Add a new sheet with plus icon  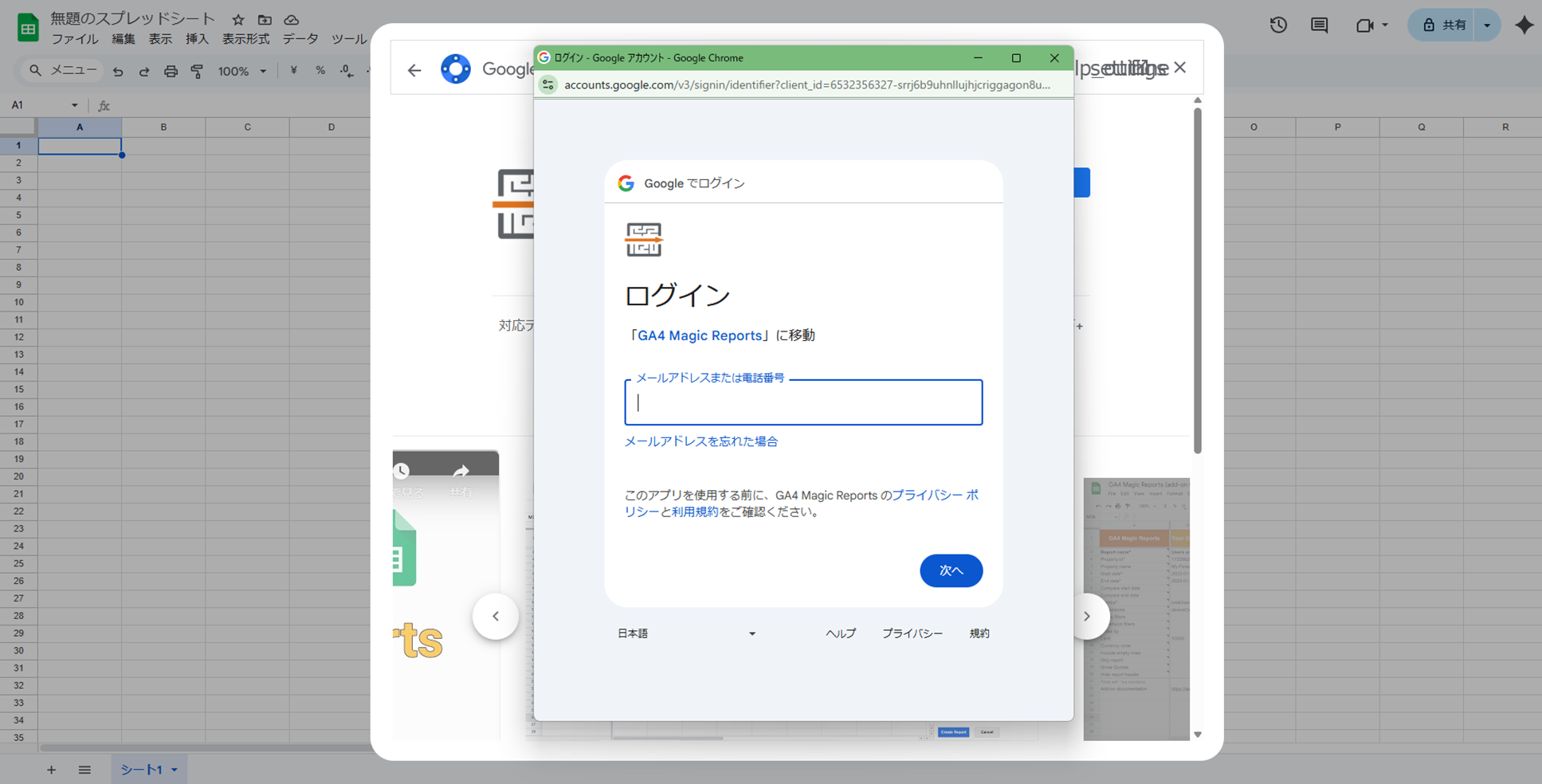[51, 770]
